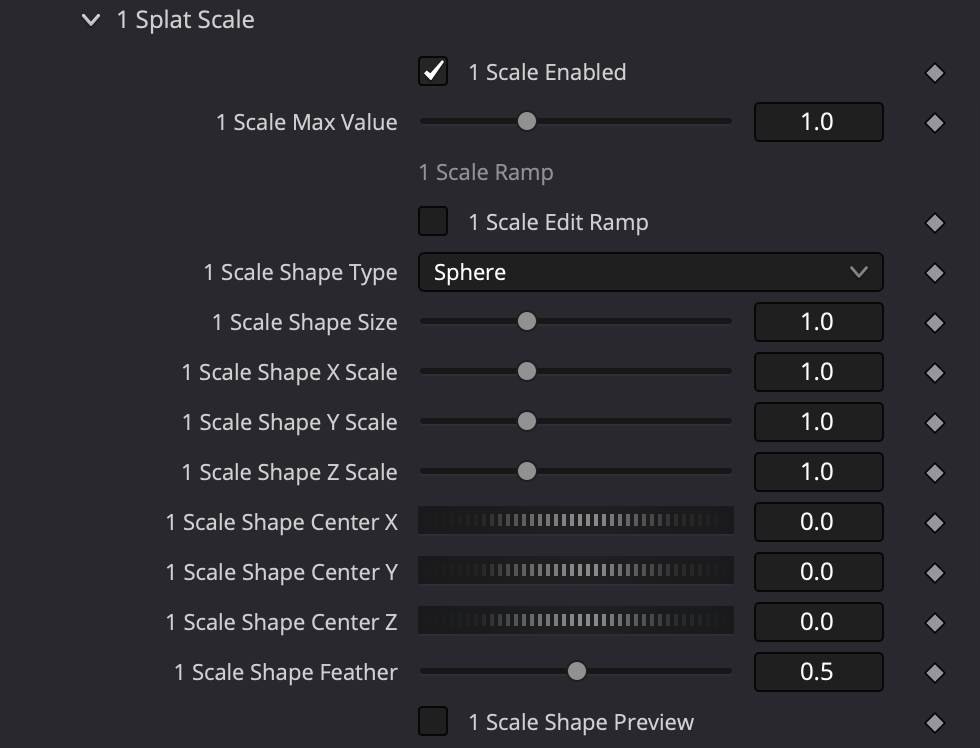Click the 1 Scale Shape Center X number field
This screenshot has height=748, width=980.
point(819,522)
